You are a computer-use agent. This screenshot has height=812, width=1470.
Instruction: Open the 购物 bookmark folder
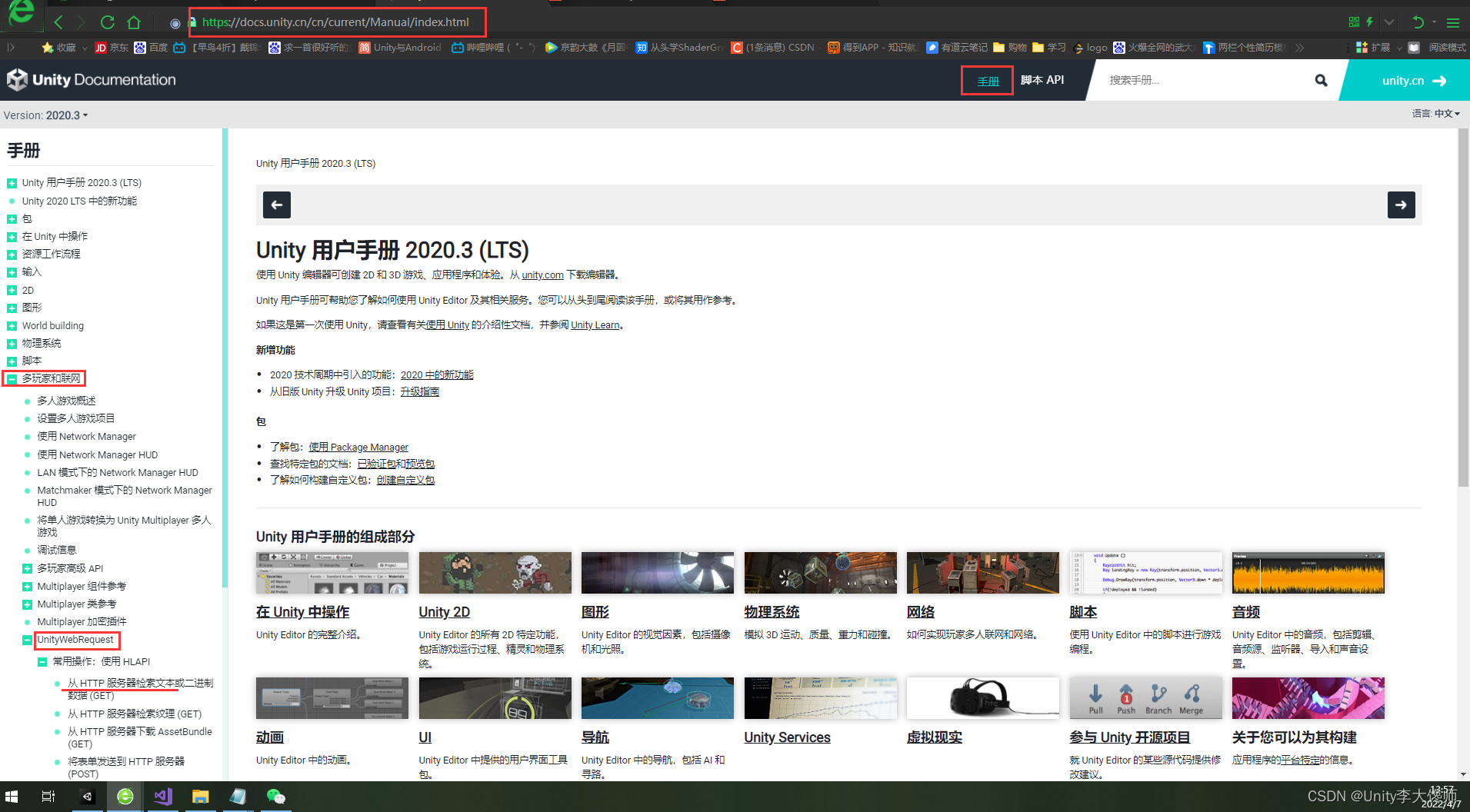pyautogui.click(x=1010, y=48)
